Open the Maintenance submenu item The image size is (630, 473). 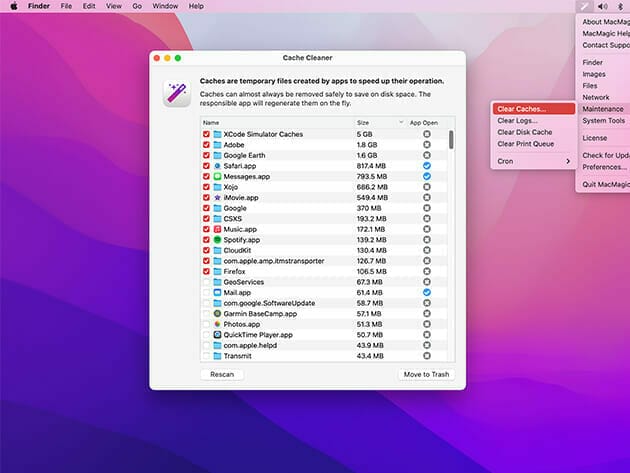coord(602,108)
